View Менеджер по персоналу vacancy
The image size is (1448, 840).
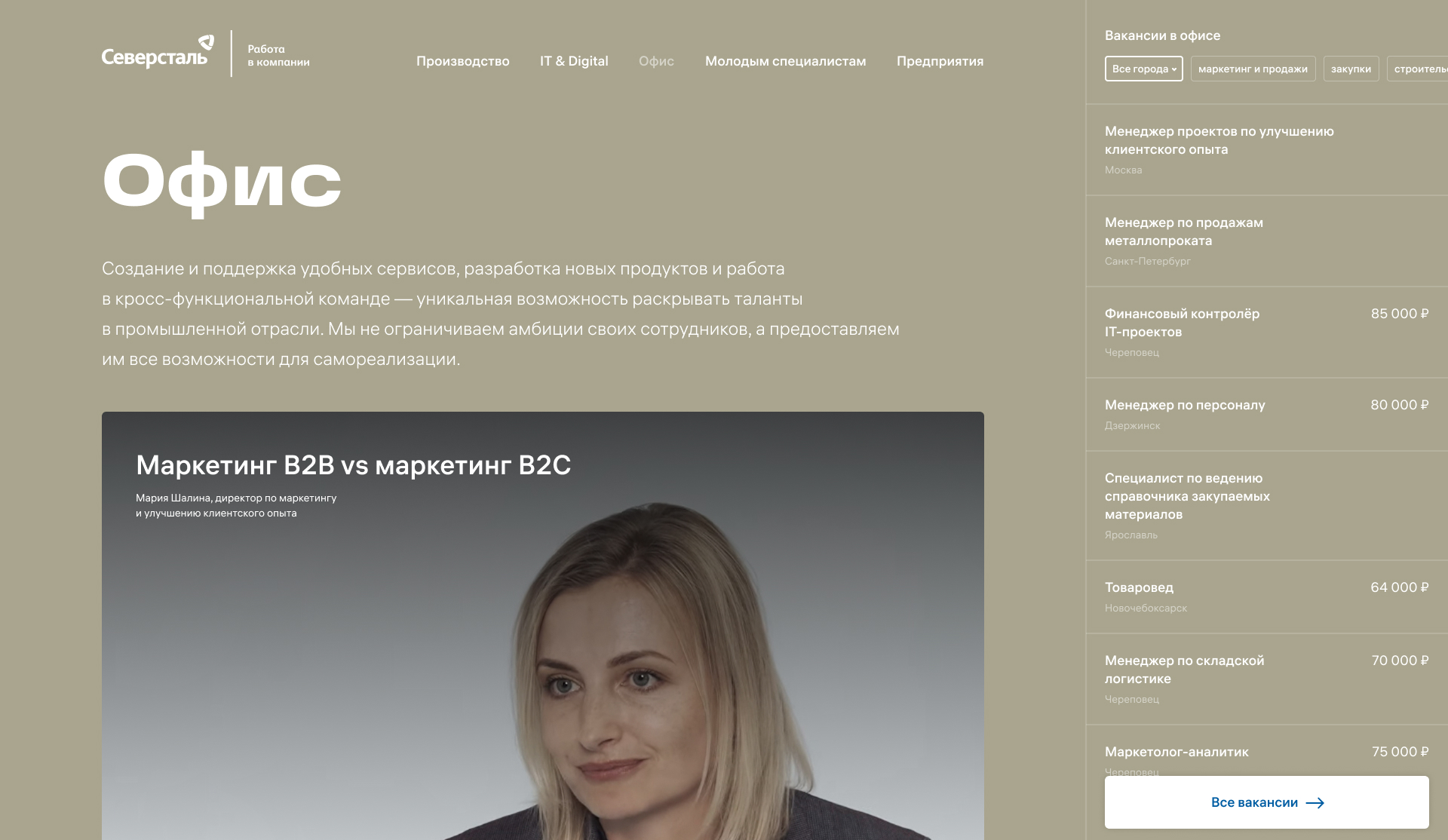[x=1266, y=415]
